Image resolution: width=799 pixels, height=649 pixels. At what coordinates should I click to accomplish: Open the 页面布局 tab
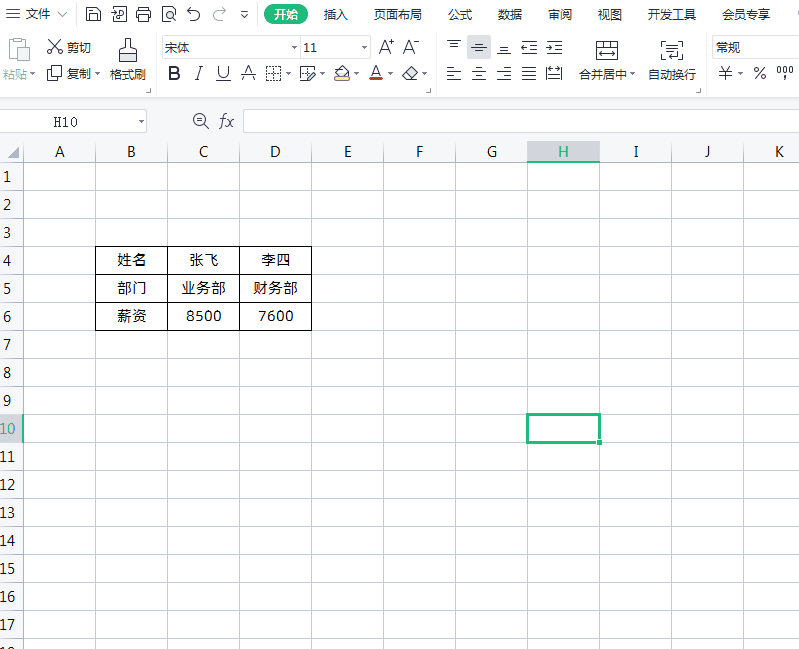(x=398, y=14)
